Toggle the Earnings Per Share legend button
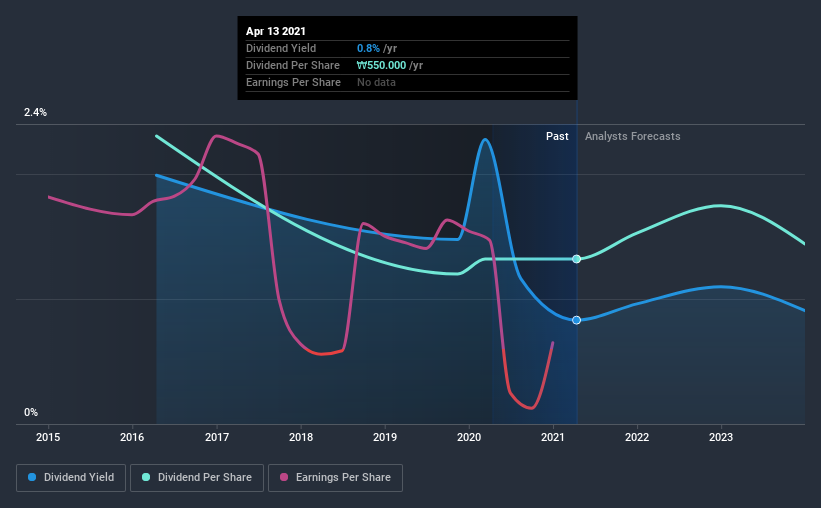The image size is (821, 508). [x=335, y=478]
